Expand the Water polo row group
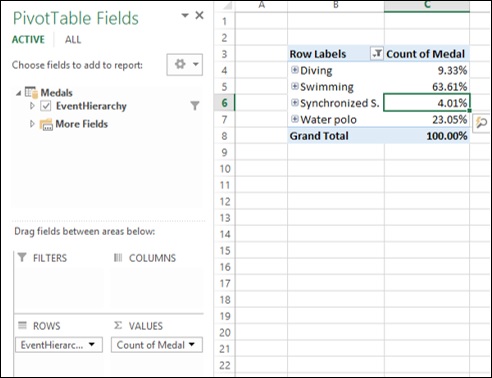Viewport: 492px width, 378px height. pyautogui.click(x=294, y=119)
